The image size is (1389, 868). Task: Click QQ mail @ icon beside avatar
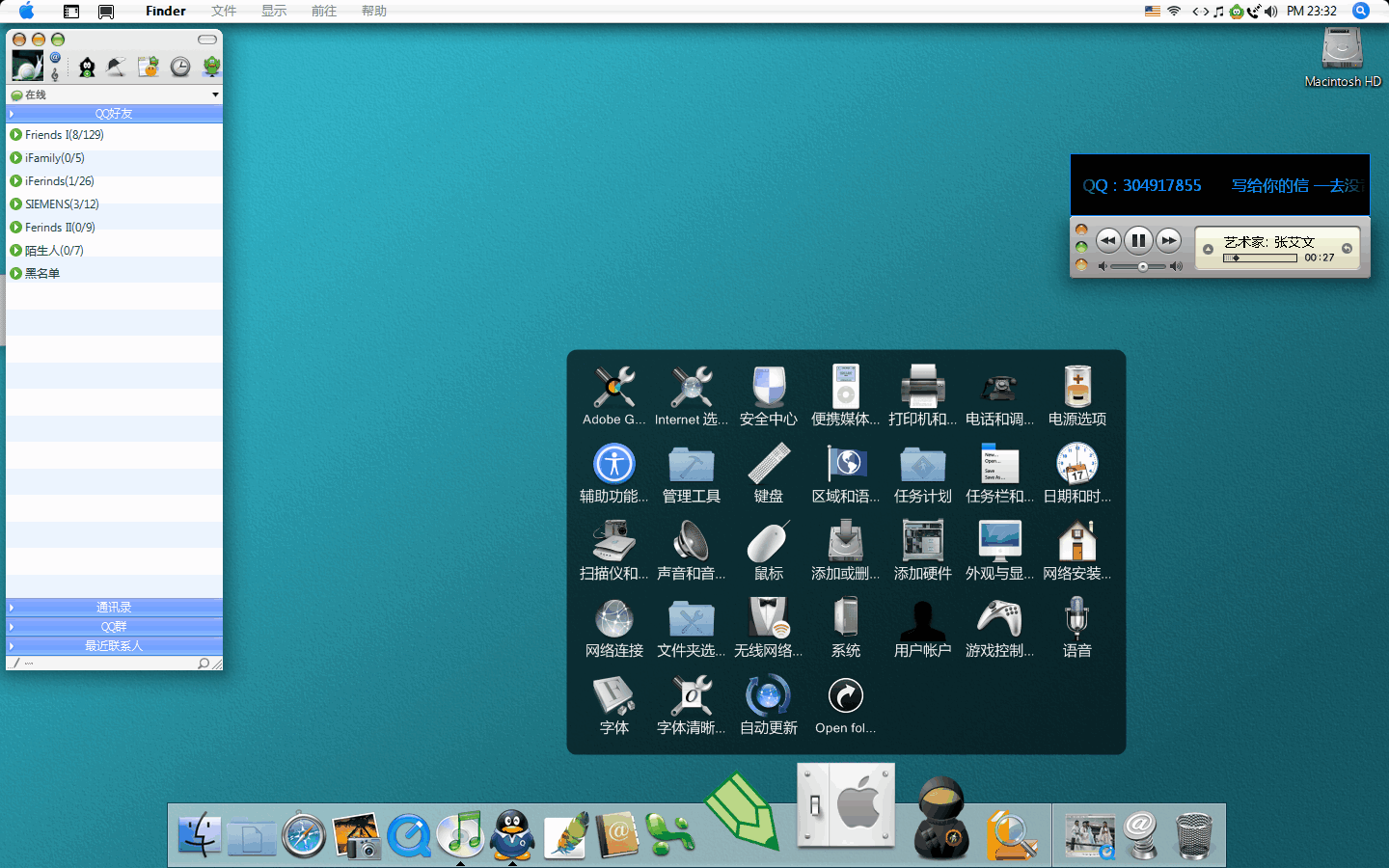[55, 58]
